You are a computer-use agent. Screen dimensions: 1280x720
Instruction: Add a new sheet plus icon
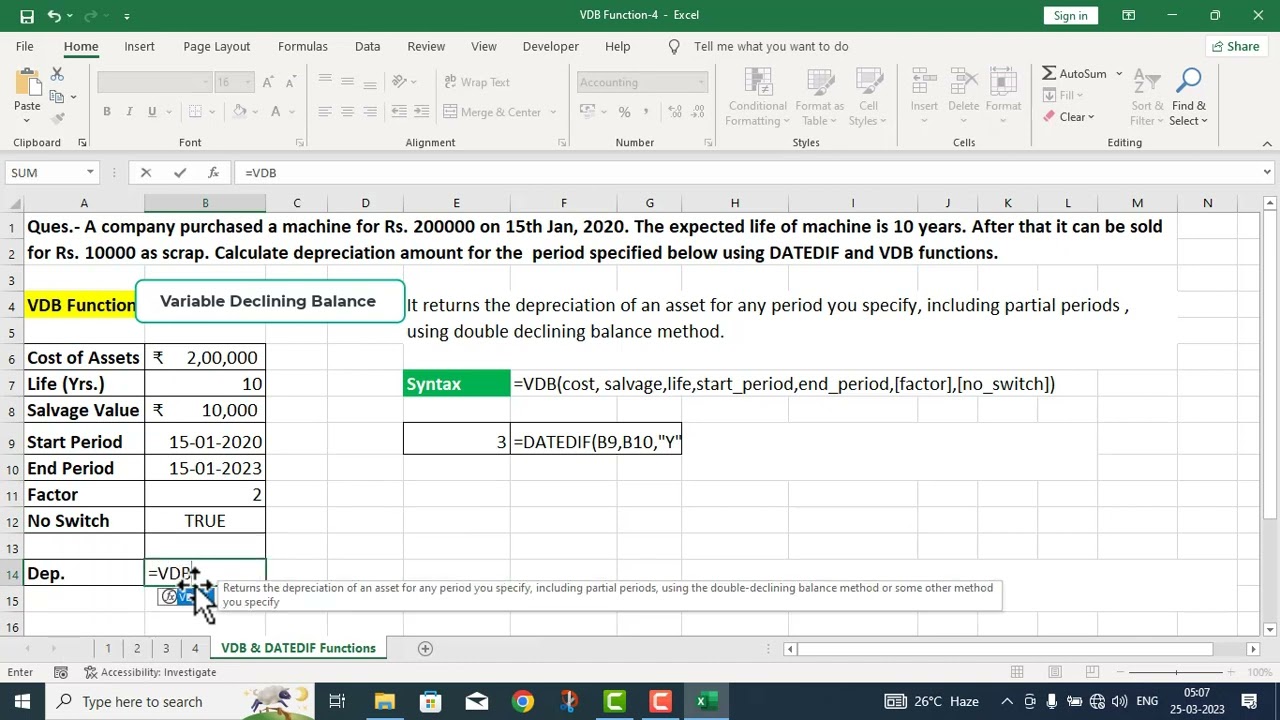(425, 648)
